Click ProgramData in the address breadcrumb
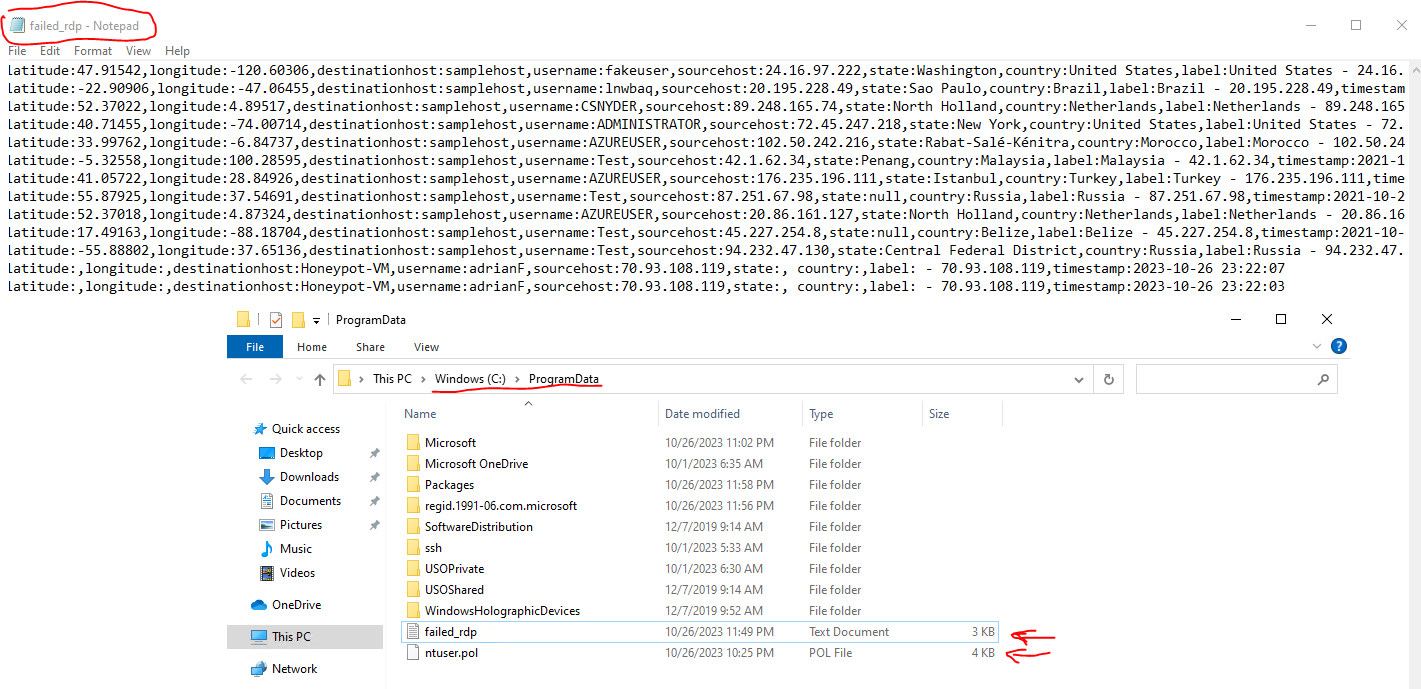The width and height of the screenshot is (1421, 689). (x=564, y=379)
